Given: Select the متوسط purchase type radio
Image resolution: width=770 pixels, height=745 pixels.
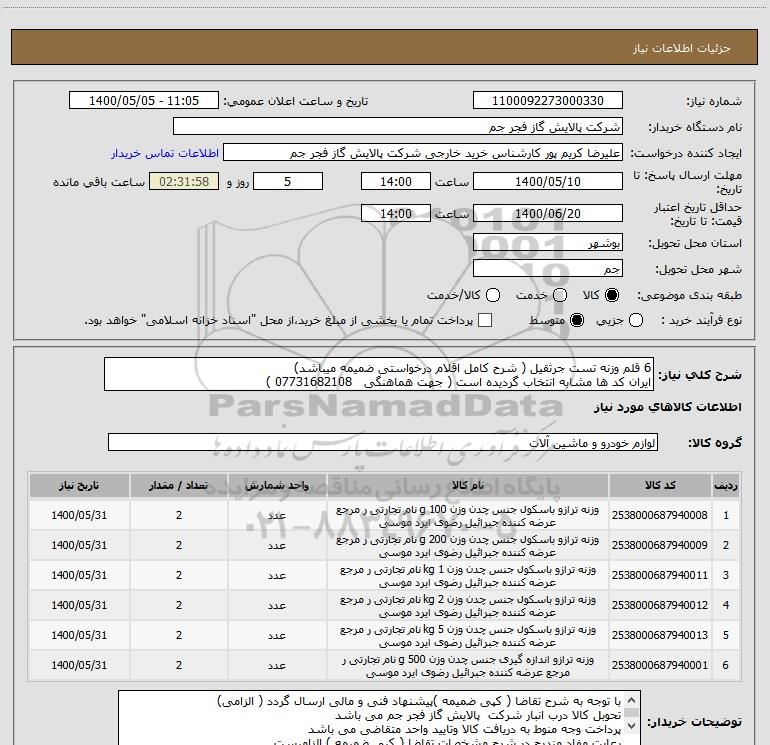Looking at the screenshot, I should point(577,320).
